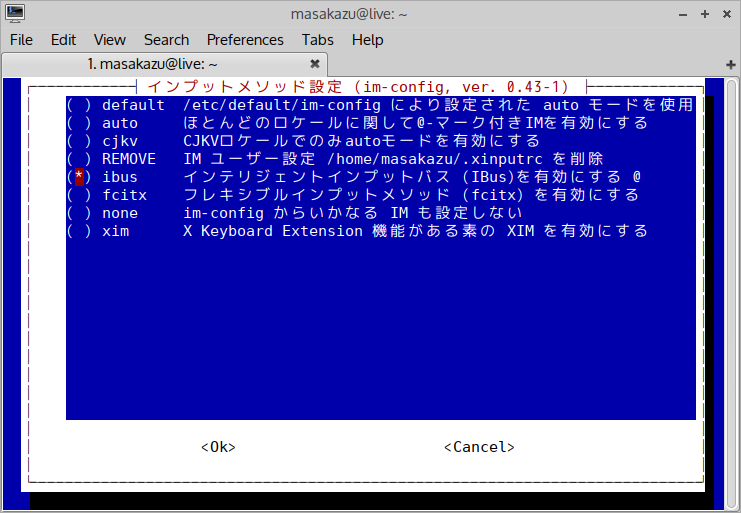Open the File menu
The width and height of the screenshot is (741, 513).
(x=21, y=40)
